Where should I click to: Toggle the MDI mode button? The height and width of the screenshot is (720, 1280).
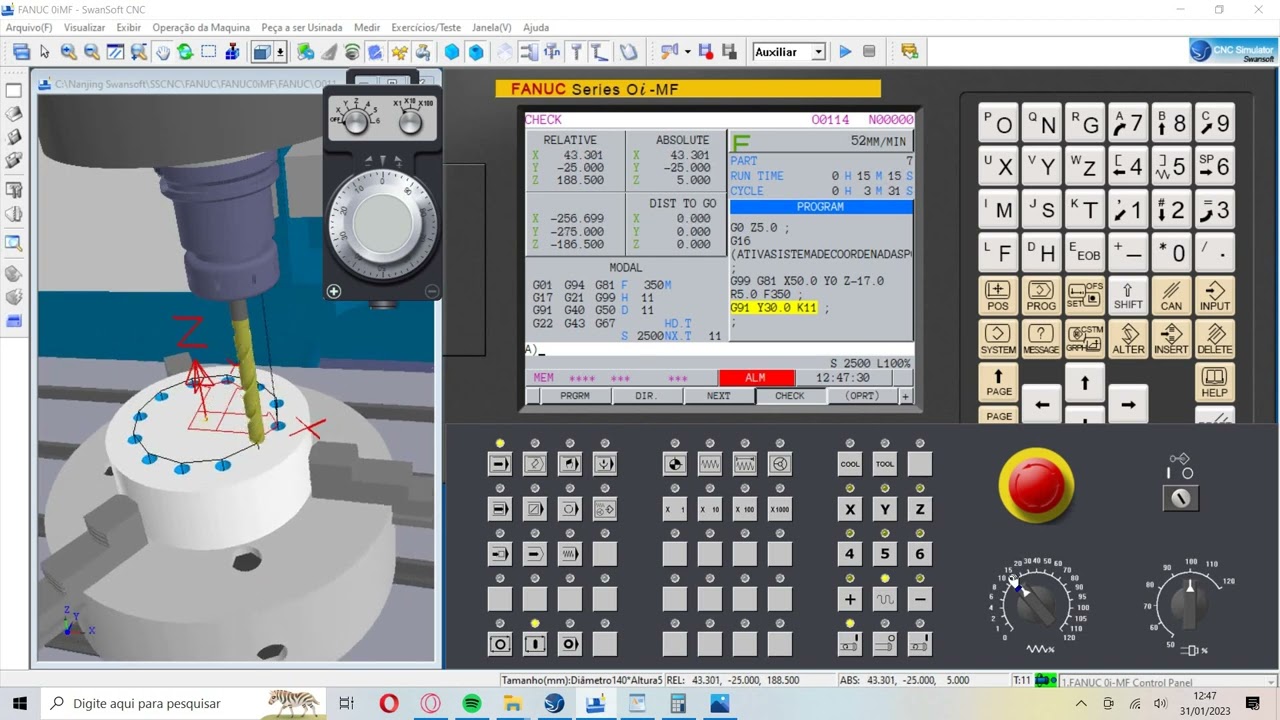click(570, 464)
